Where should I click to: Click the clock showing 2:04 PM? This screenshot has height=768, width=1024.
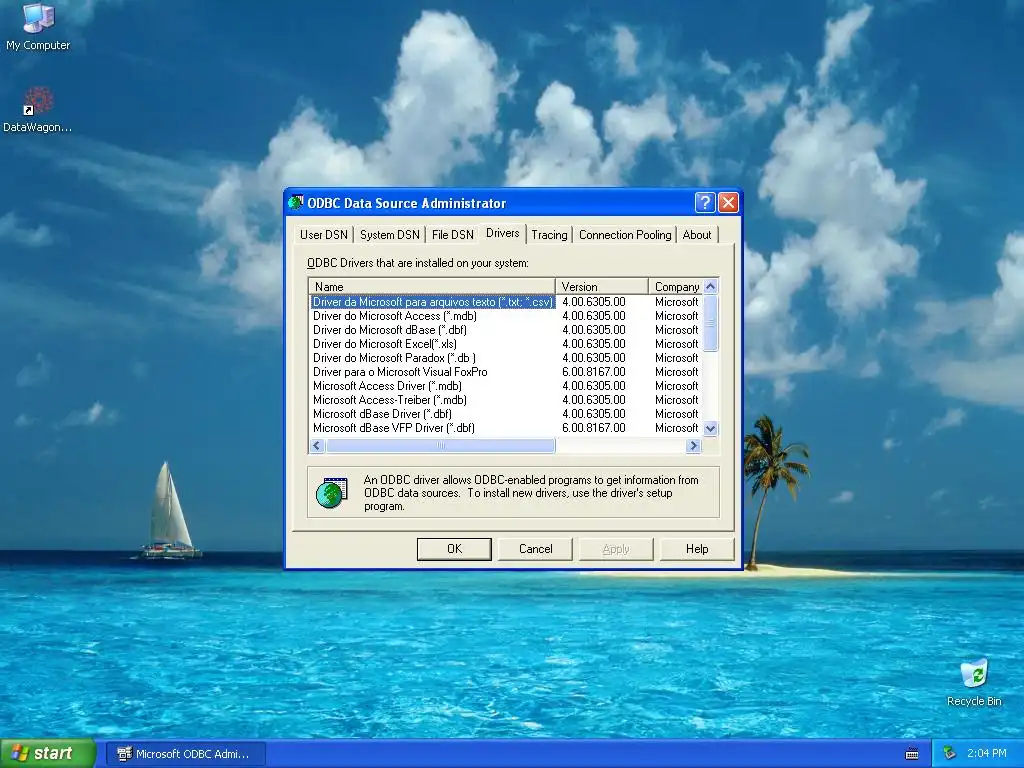click(986, 754)
